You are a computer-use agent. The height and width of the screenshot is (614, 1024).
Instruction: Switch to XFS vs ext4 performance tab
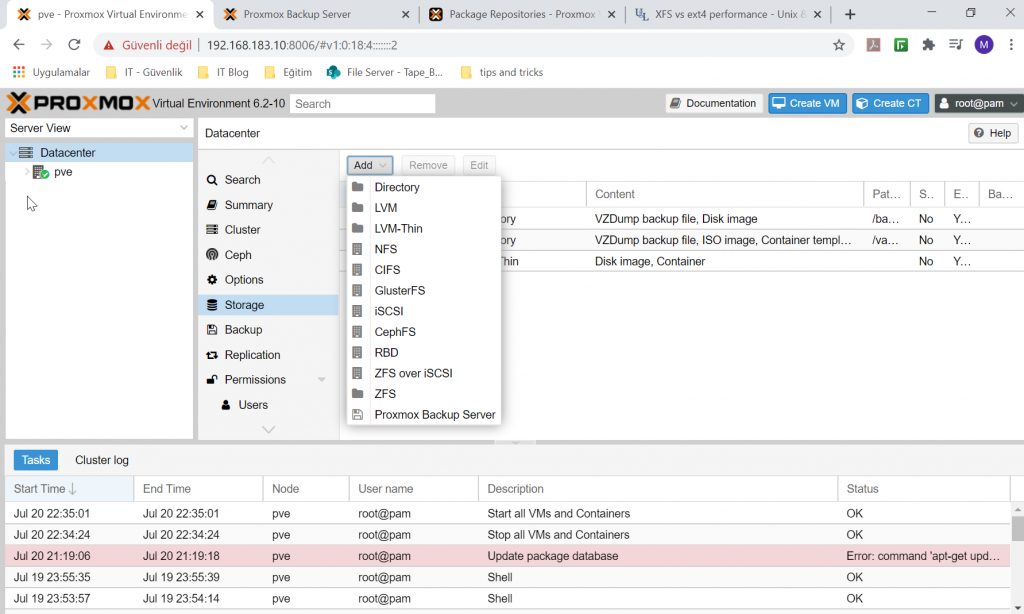click(729, 14)
